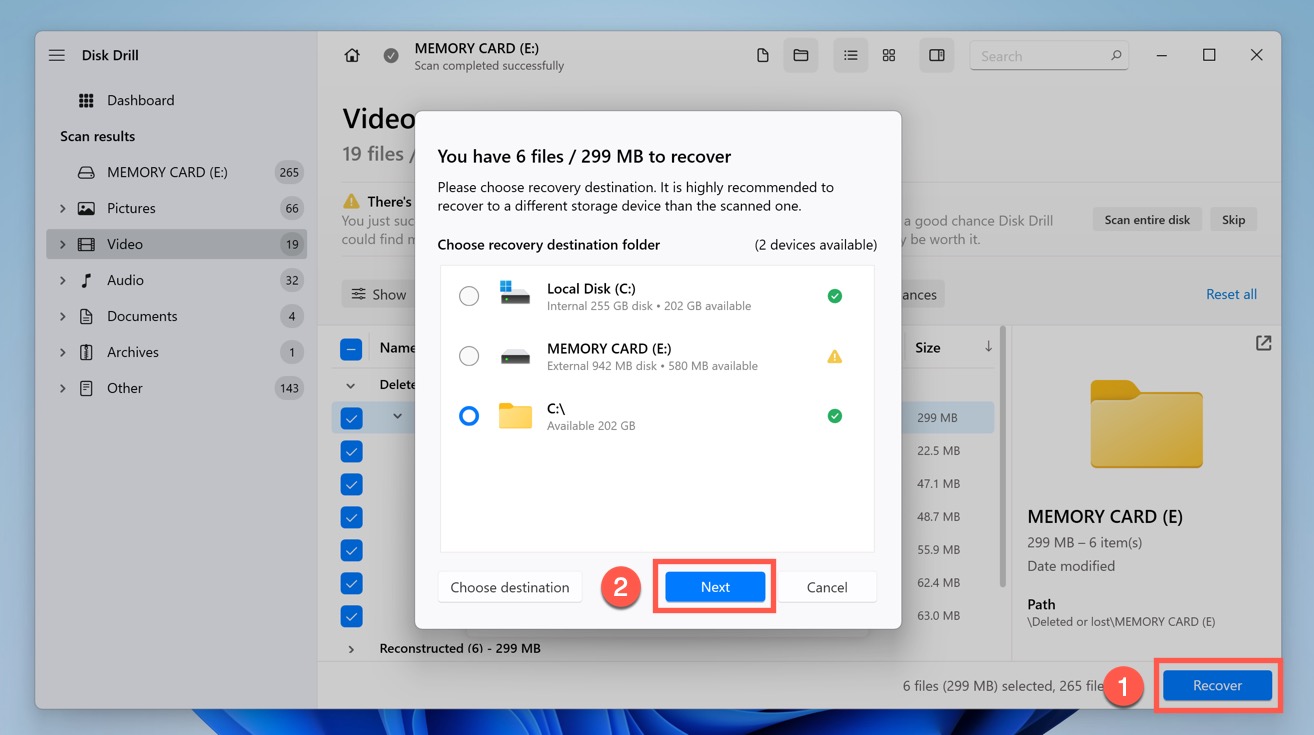
Task: Uncheck the 62.4 MB file checkbox
Action: (351, 583)
